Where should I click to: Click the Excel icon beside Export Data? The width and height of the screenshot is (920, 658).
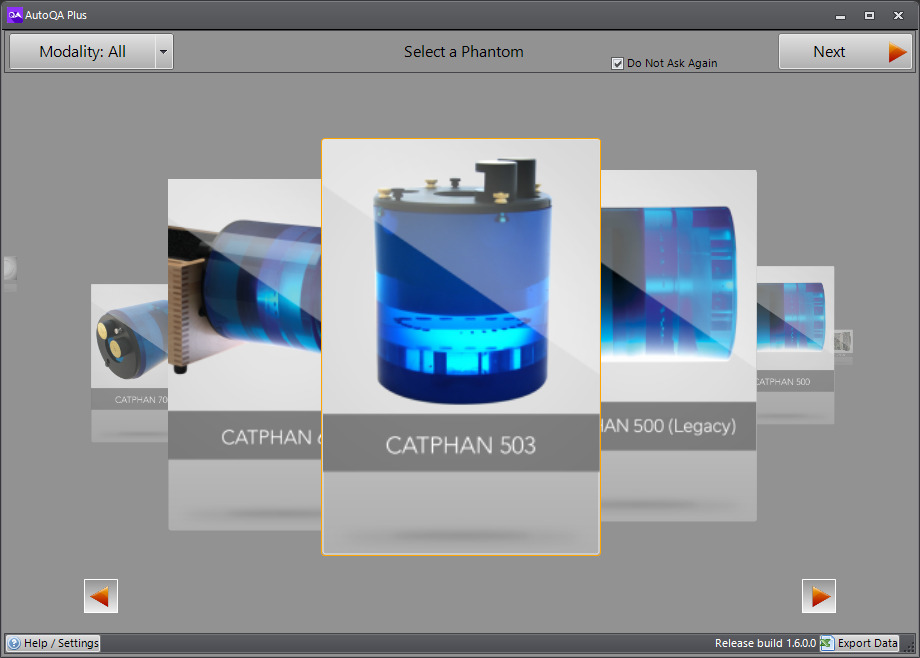pos(827,643)
